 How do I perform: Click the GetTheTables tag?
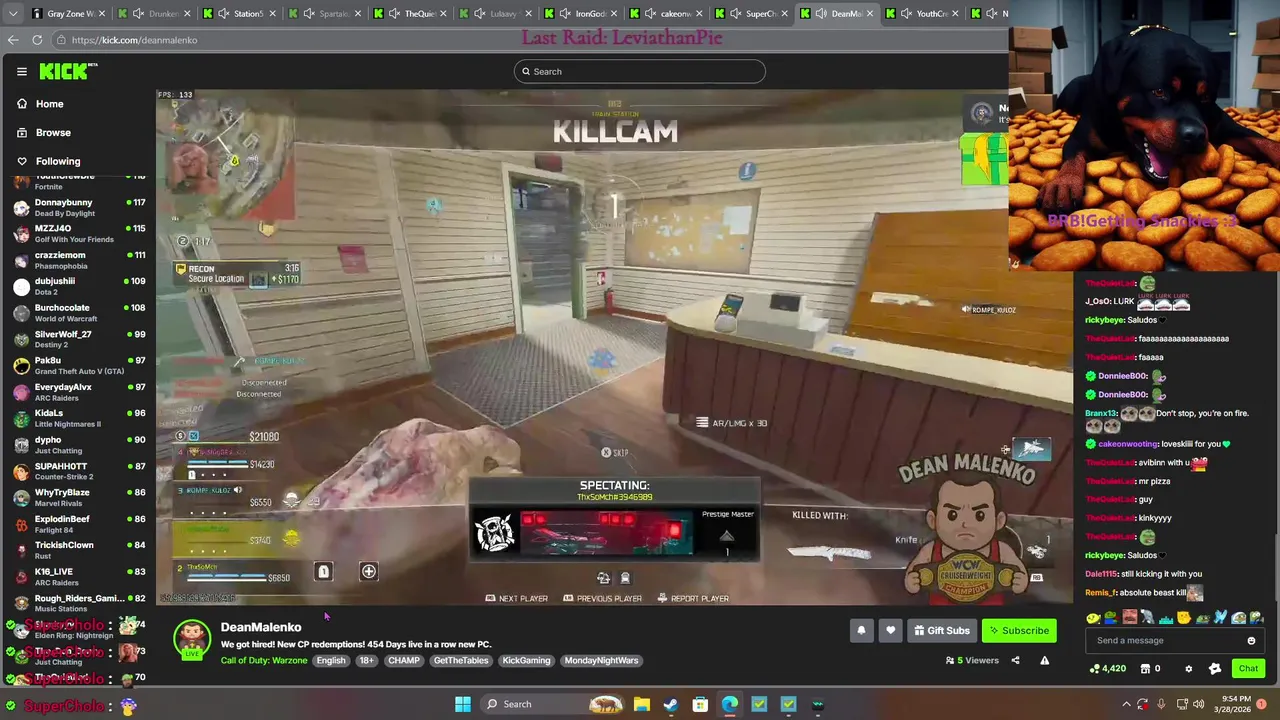point(461,660)
